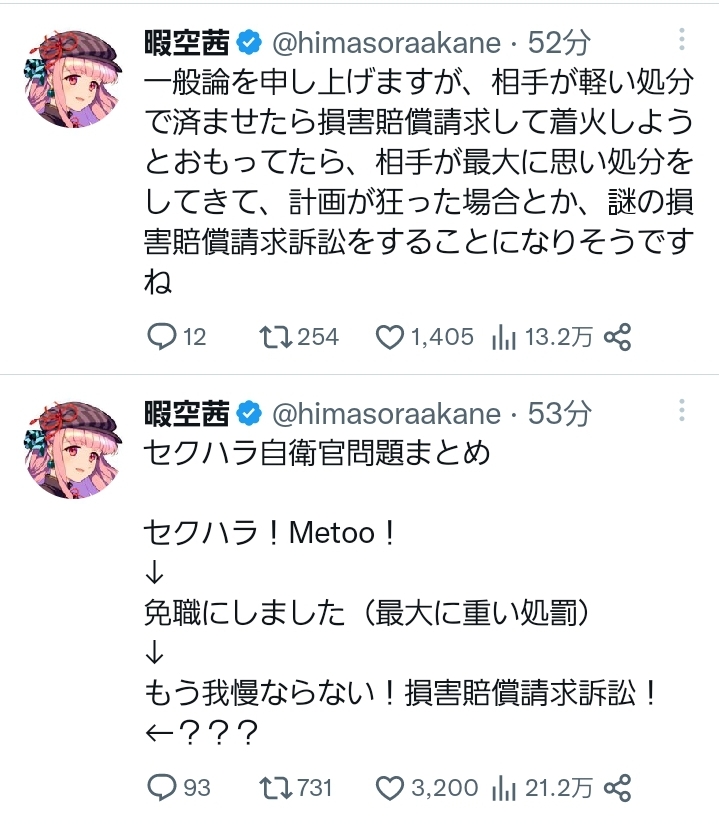The height and width of the screenshot is (824, 719).
Task: View analytics of tweet with 21.2万 views
Action: (503, 787)
